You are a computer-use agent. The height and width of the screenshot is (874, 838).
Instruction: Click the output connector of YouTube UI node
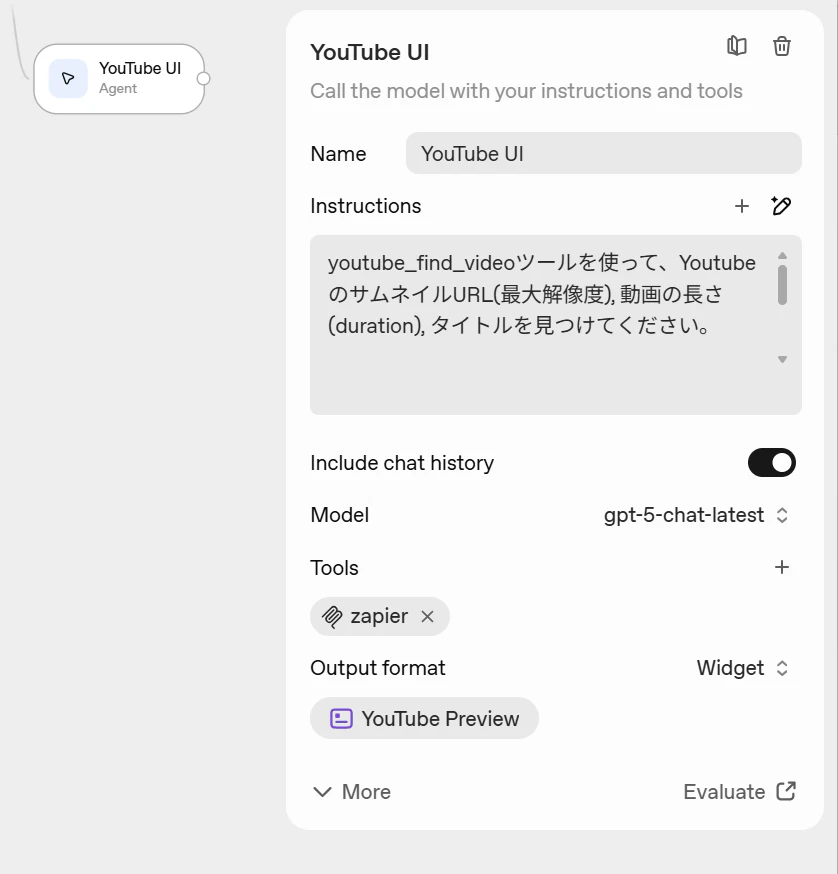pyautogui.click(x=204, y=79)
